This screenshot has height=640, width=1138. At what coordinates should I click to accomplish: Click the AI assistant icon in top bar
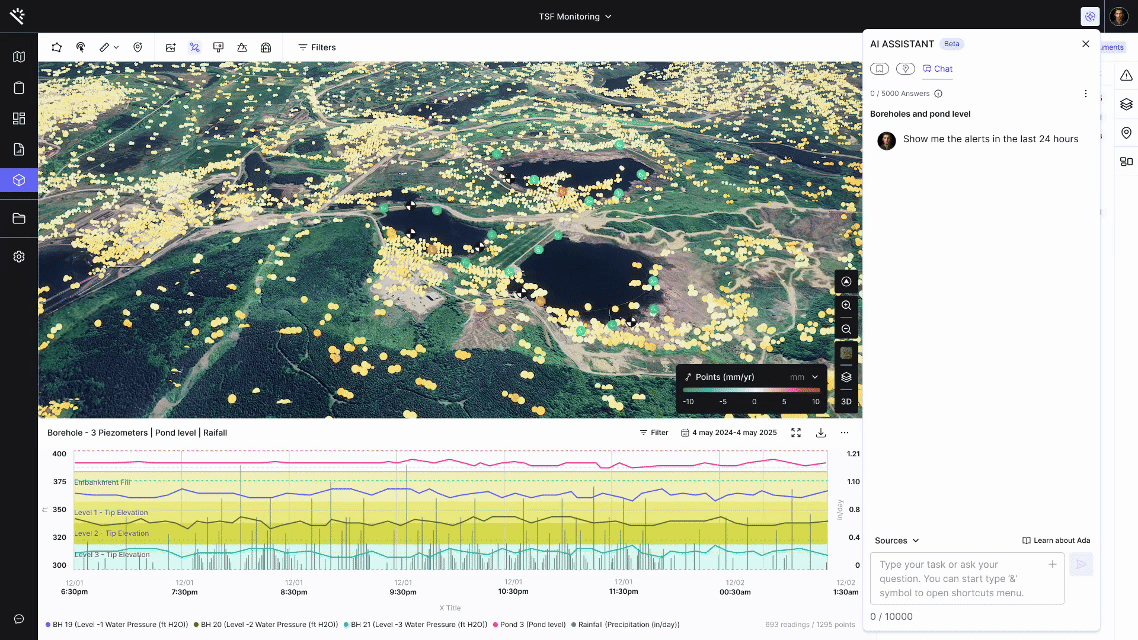[x=1090, y=16]
